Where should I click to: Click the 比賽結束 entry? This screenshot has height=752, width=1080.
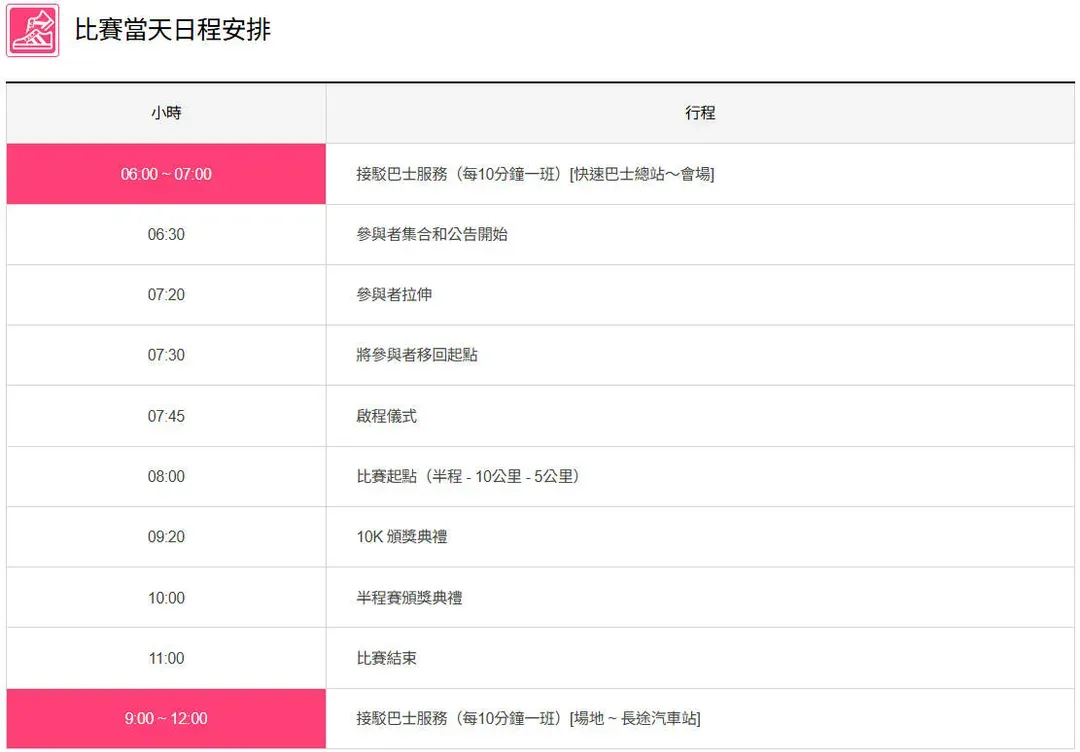pyautogui.click(x=387, y=658)
